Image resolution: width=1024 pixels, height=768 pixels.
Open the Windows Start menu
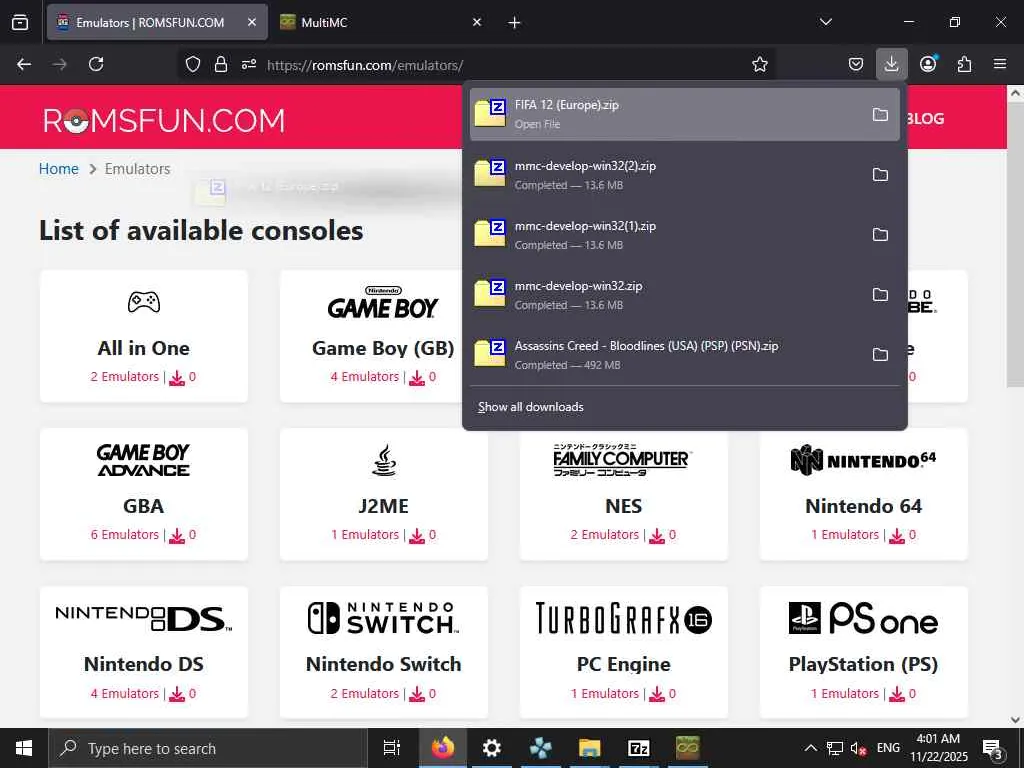(24, 748)
